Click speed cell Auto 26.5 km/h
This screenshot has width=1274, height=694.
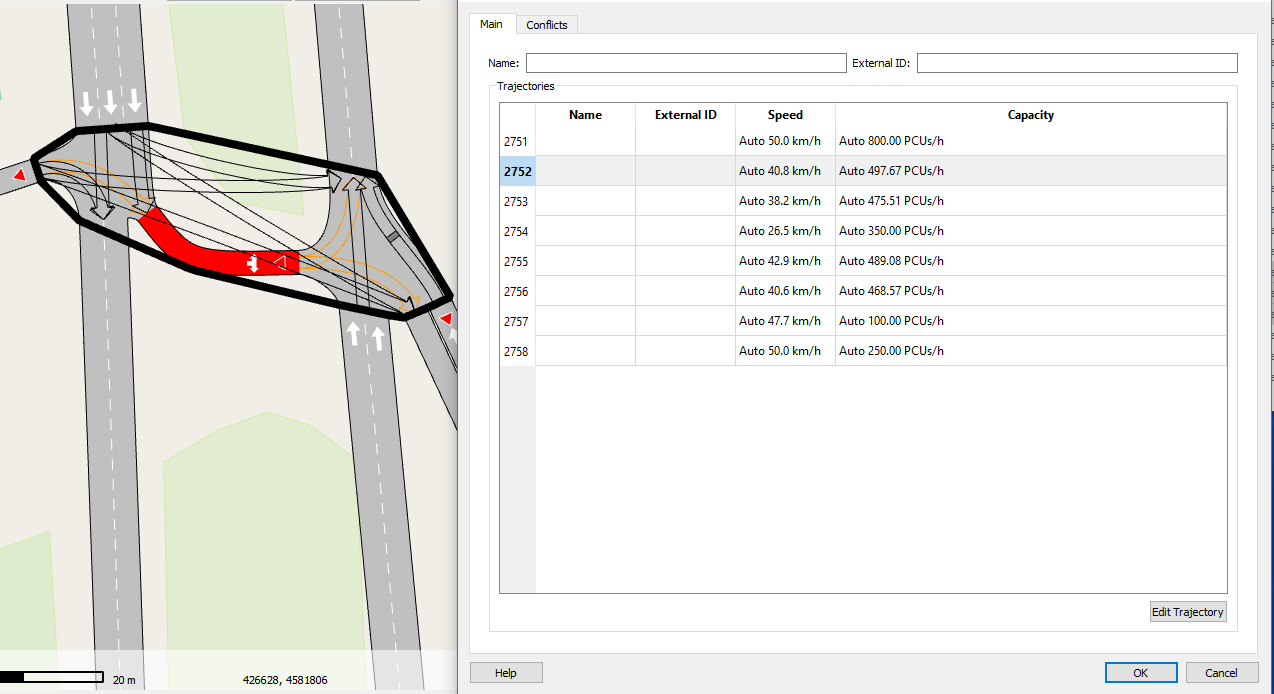pyautogui.click(x=785, y=231)
